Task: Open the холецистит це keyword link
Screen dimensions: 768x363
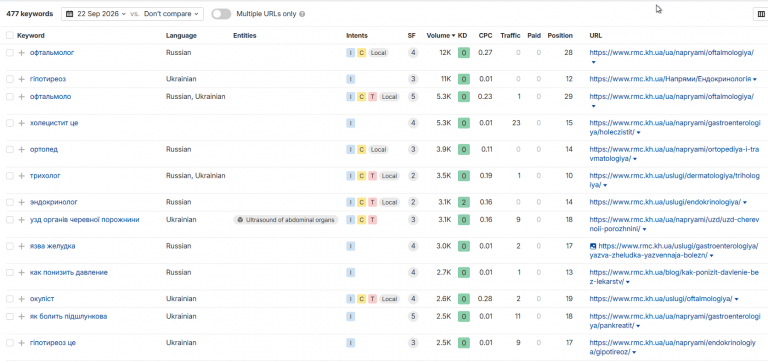Action: pyautogui.click(x=54, y=123)
